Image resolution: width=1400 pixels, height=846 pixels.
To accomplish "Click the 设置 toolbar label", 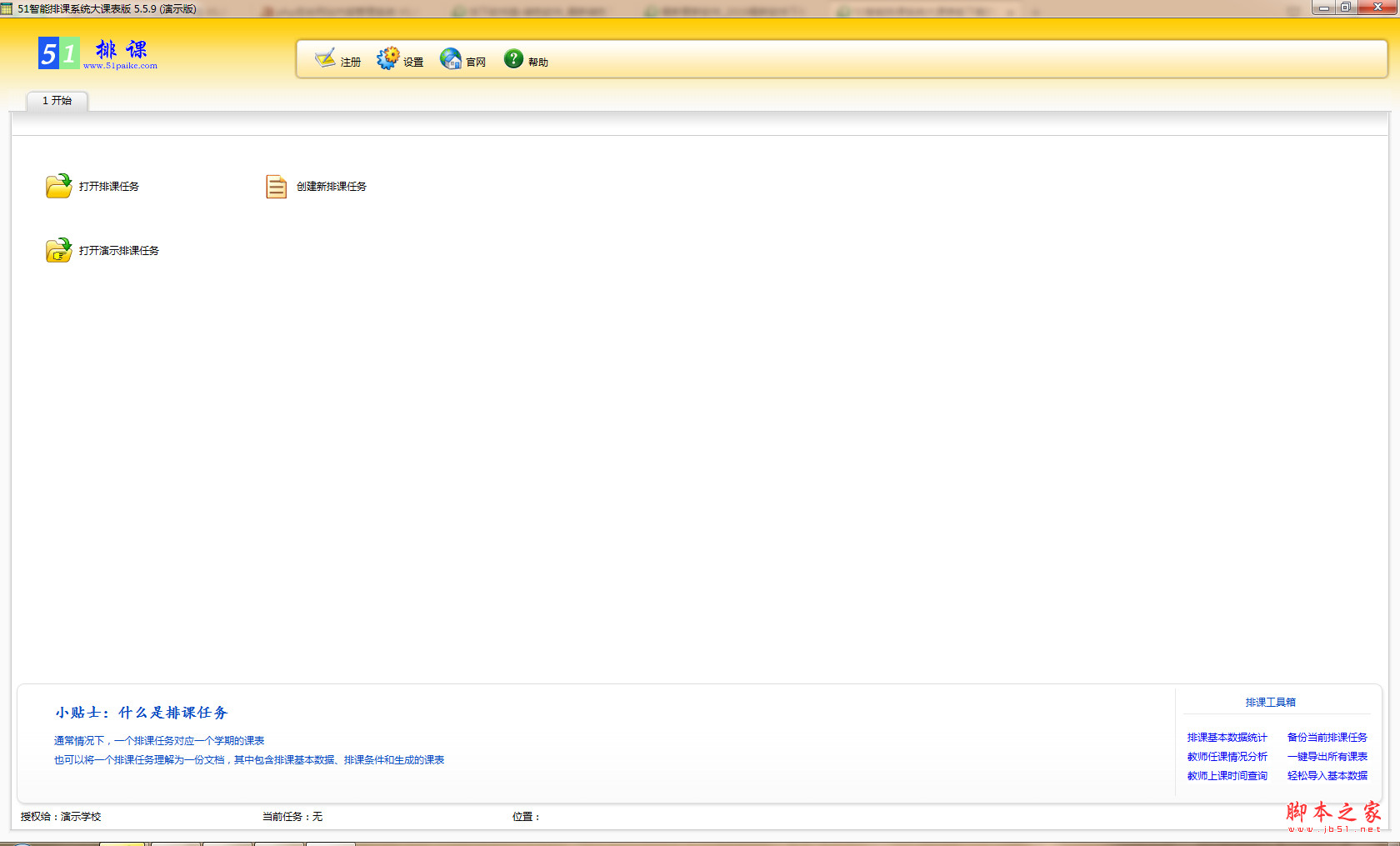I will tap(413, 63).
